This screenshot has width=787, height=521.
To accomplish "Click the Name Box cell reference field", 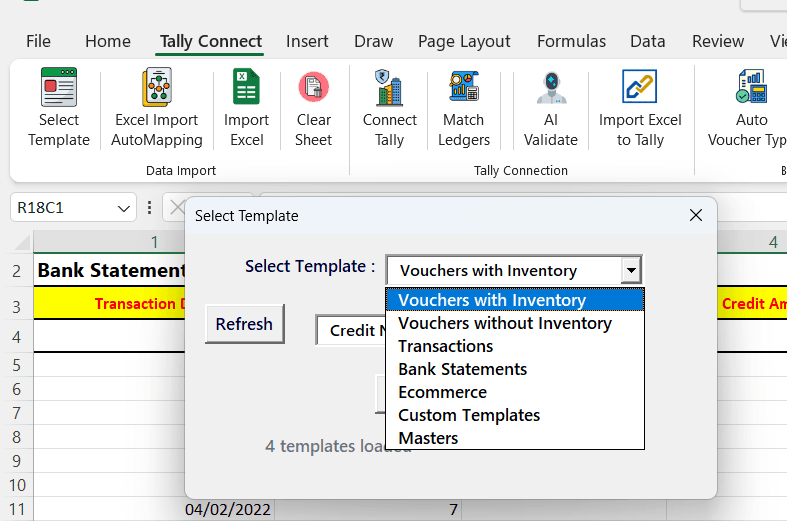I will coord(62,208).
